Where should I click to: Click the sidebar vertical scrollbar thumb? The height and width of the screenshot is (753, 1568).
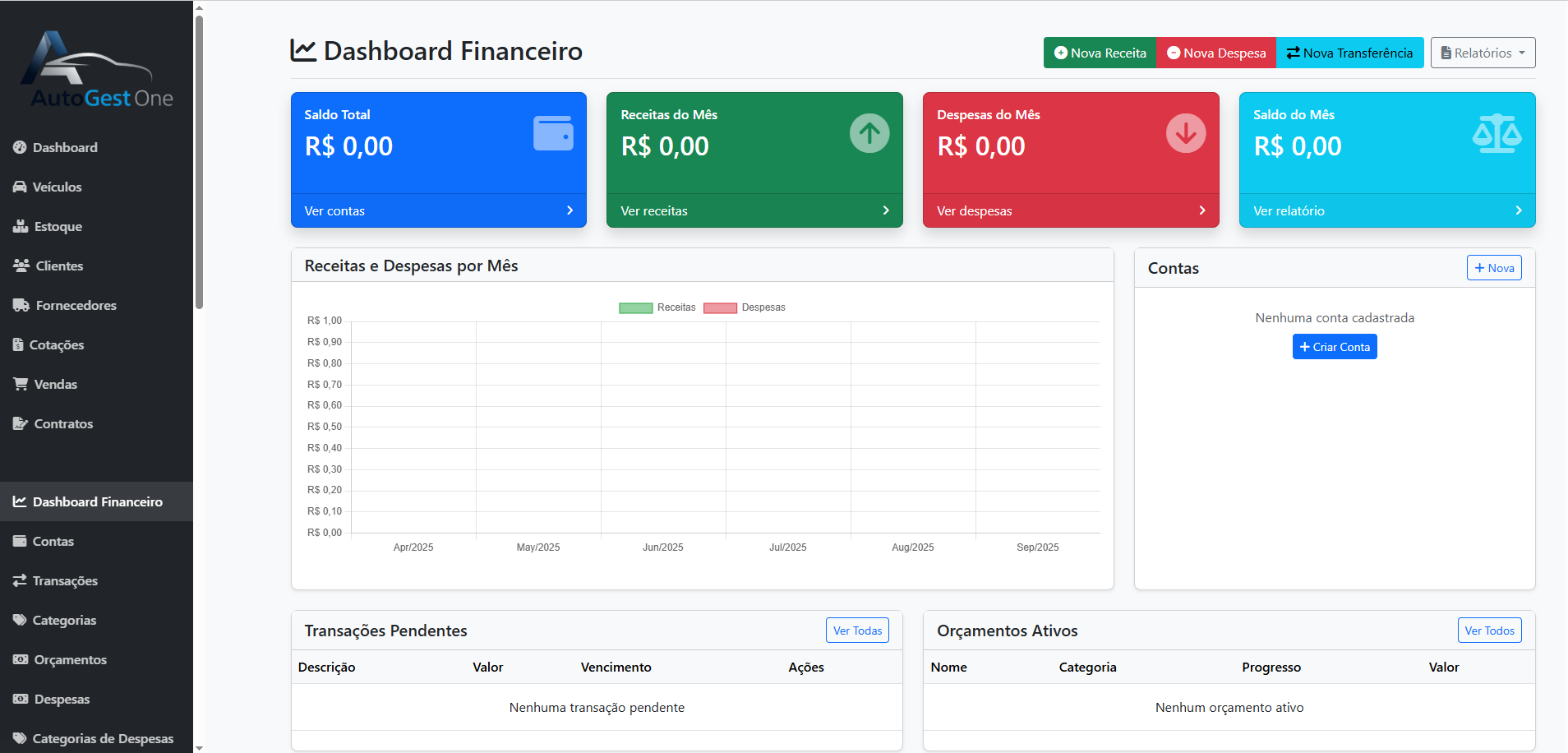pyautogui.click(x=199, y=164)
